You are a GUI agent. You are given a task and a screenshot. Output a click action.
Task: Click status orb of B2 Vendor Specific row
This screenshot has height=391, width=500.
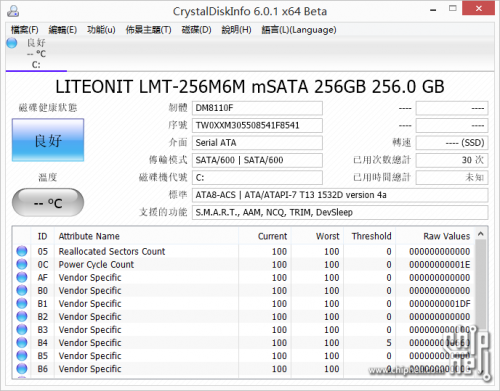click(22, 316)
